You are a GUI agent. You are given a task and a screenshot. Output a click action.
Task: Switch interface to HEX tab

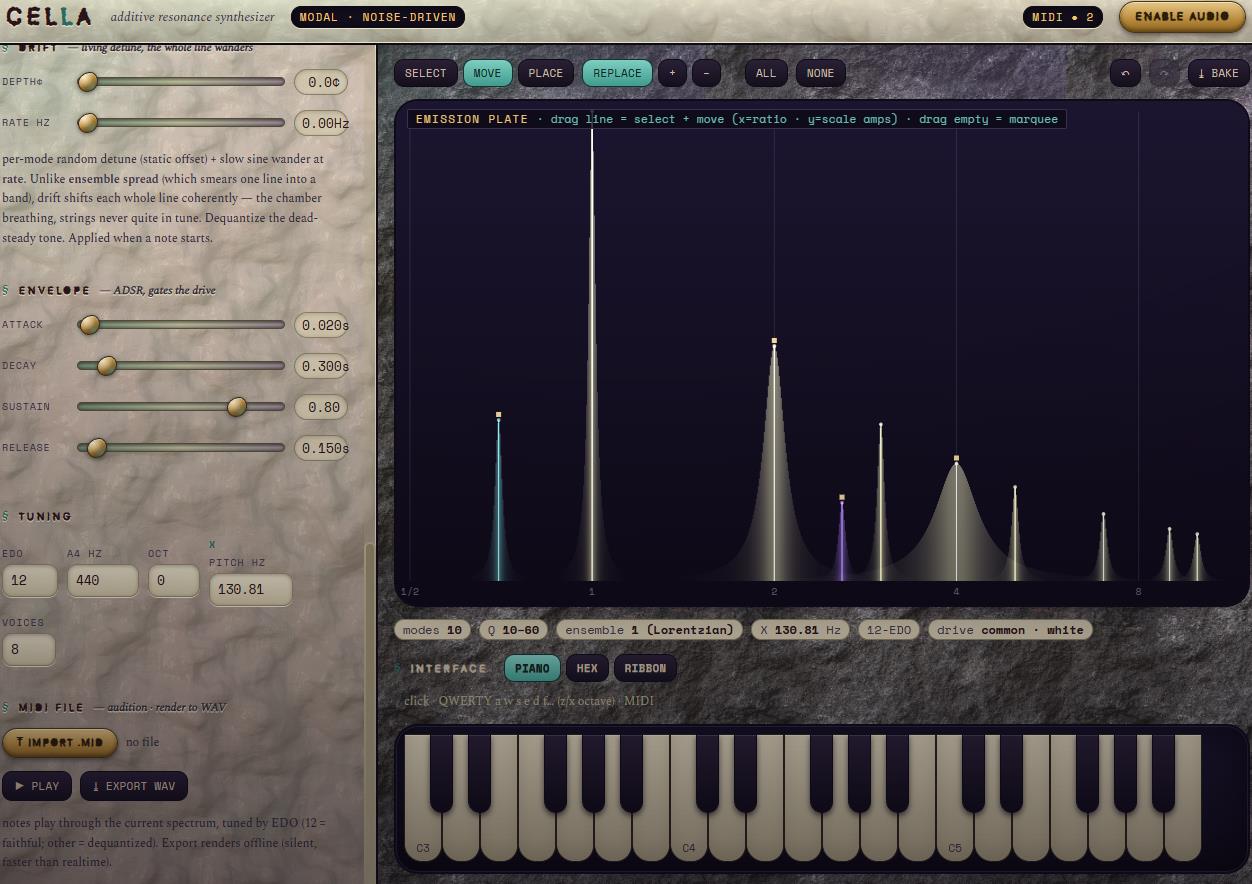point(587,668)
